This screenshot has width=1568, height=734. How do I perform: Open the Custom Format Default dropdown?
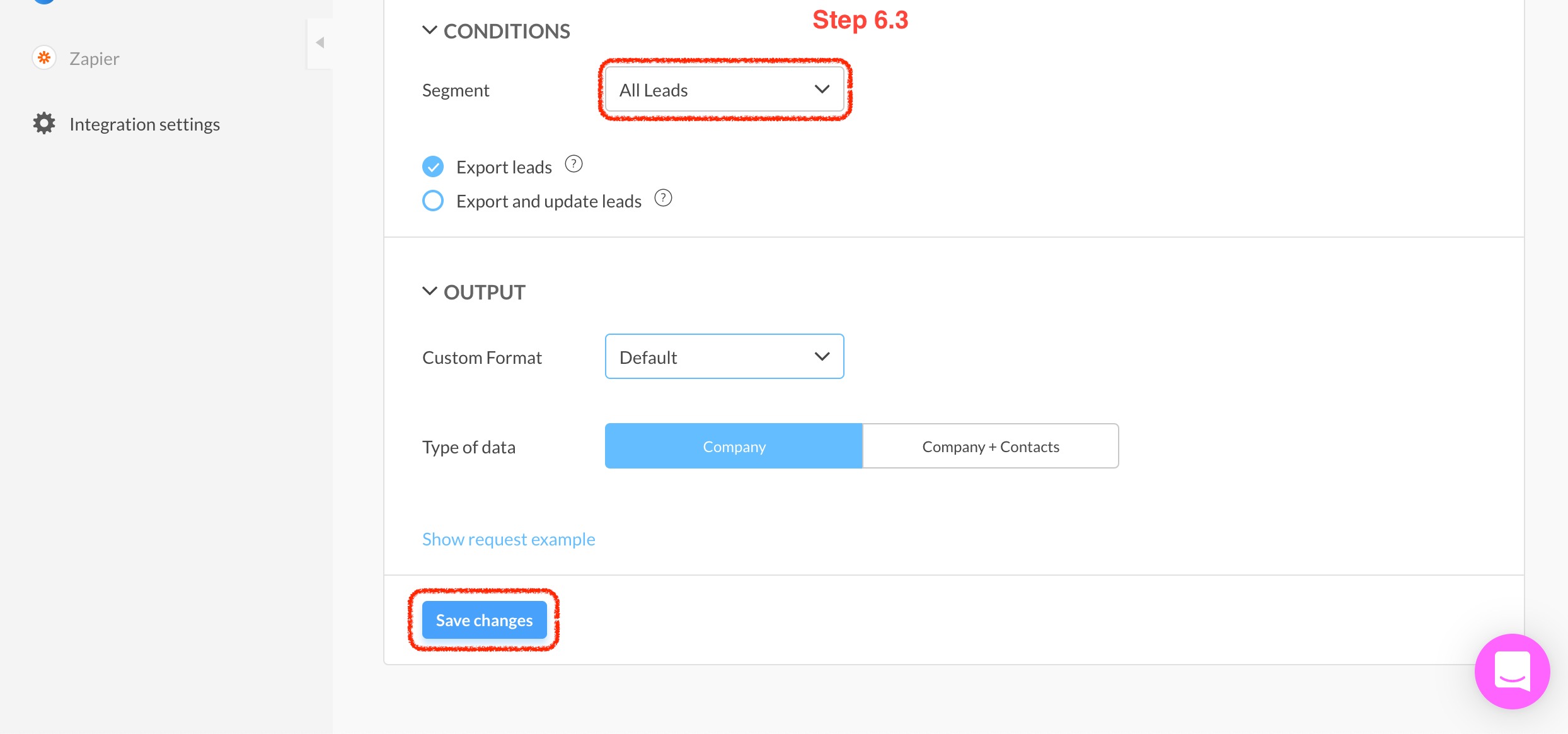(x=724, y=356)
